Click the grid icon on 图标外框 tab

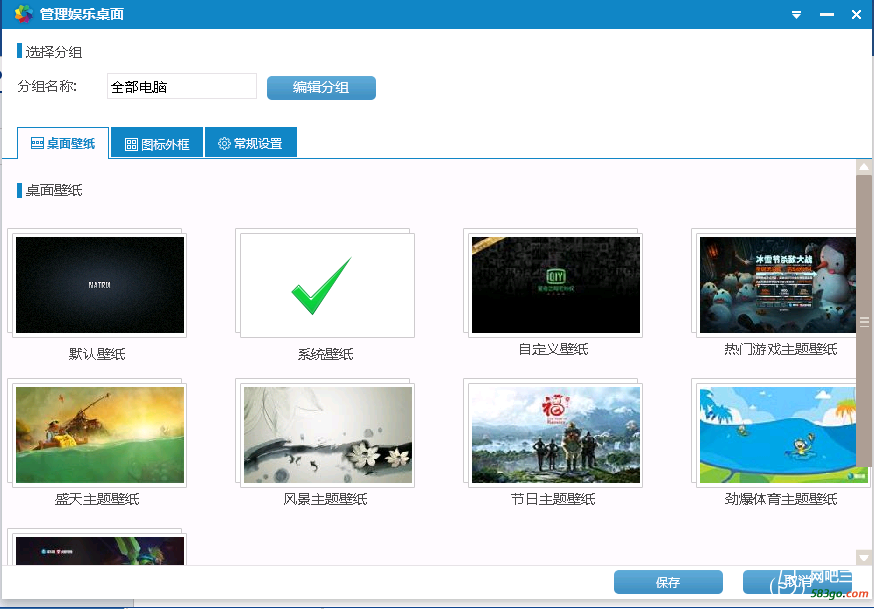131,145
